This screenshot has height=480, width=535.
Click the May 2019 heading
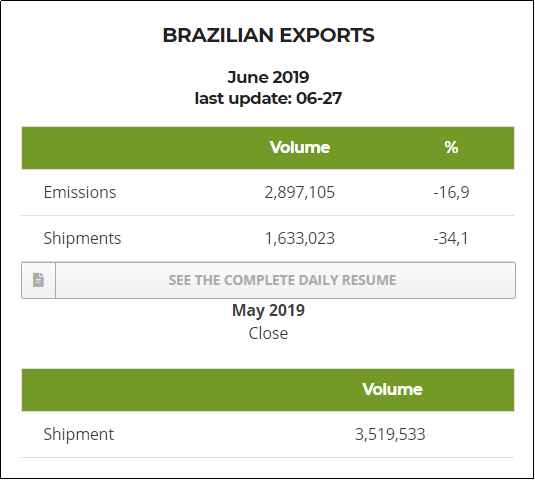[x=268, y=310]
